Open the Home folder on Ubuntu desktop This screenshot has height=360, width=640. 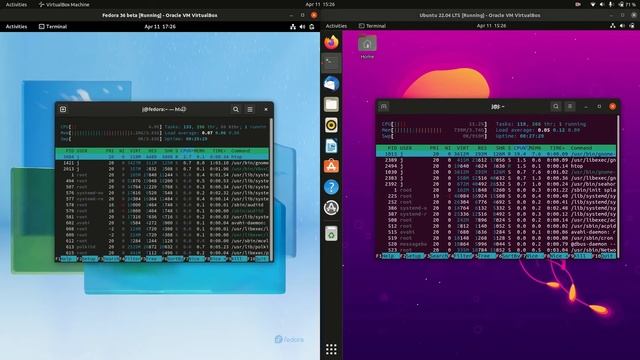pyautogui.click(x=367, y=47)
